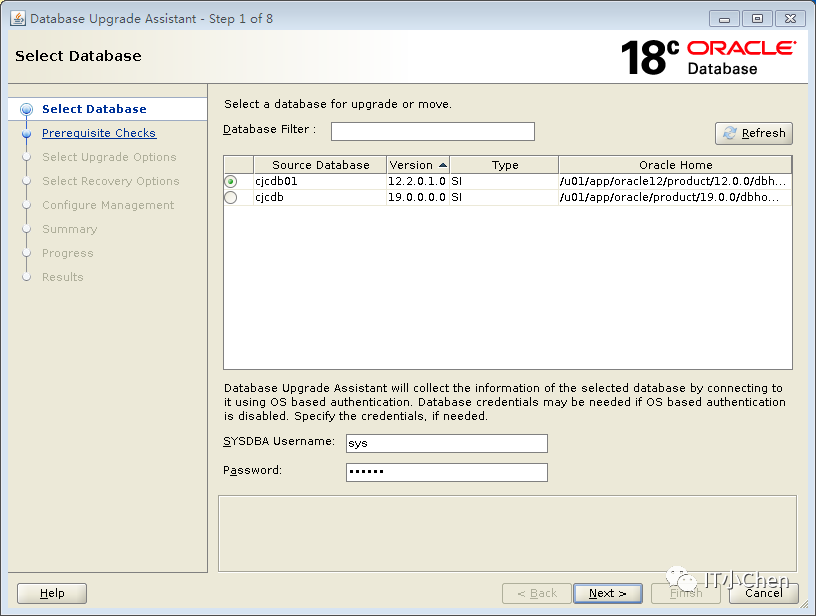Click the oracle product 19.0.0 home path
Viewport: 816px width, 616px height.
point(674,197)
